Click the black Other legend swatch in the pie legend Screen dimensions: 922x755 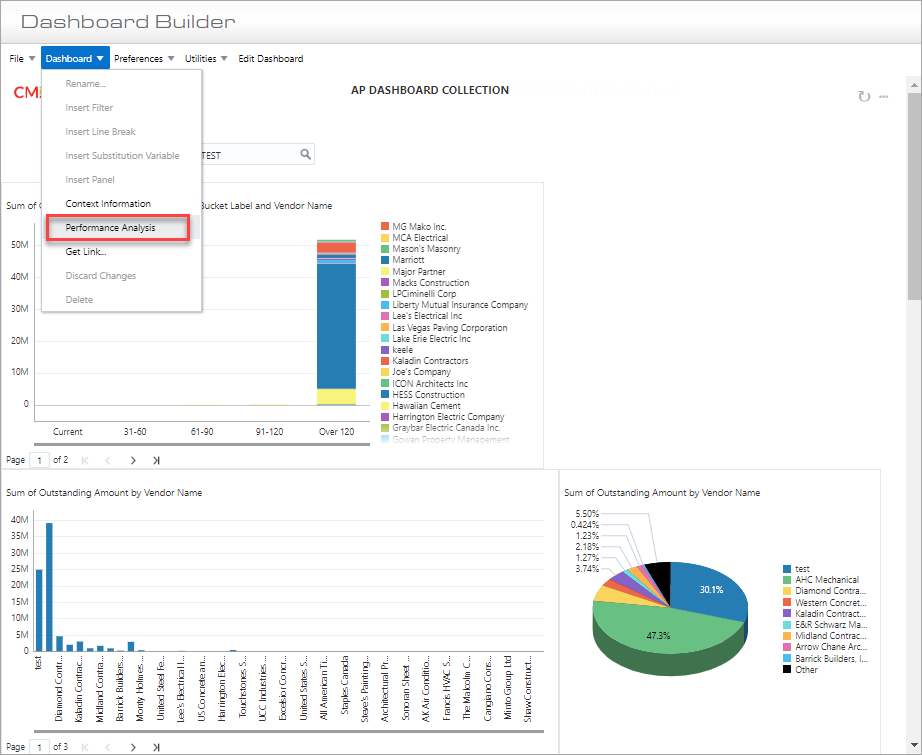787,669
